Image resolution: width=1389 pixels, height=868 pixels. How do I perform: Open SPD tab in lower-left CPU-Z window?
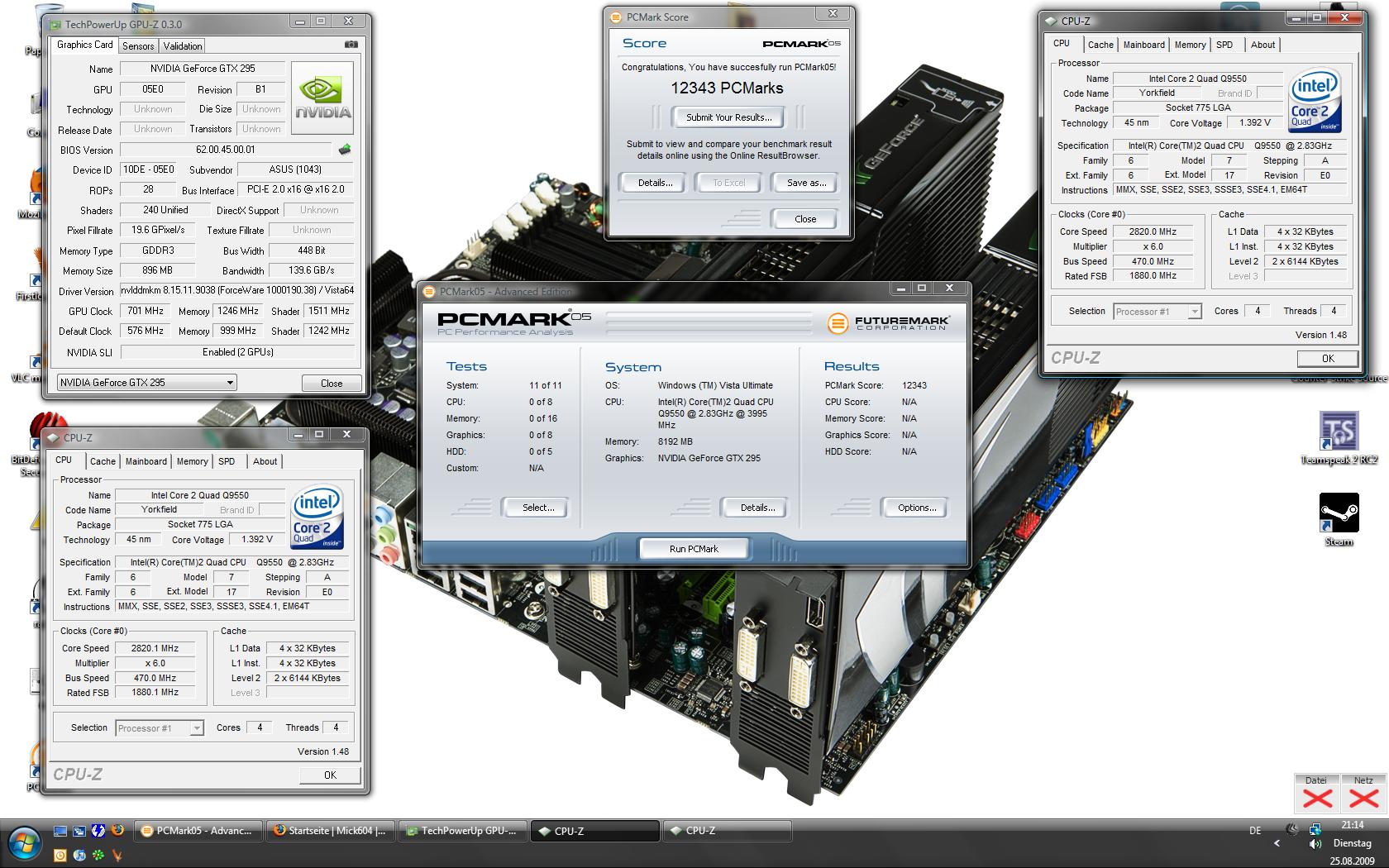[227, 461]
